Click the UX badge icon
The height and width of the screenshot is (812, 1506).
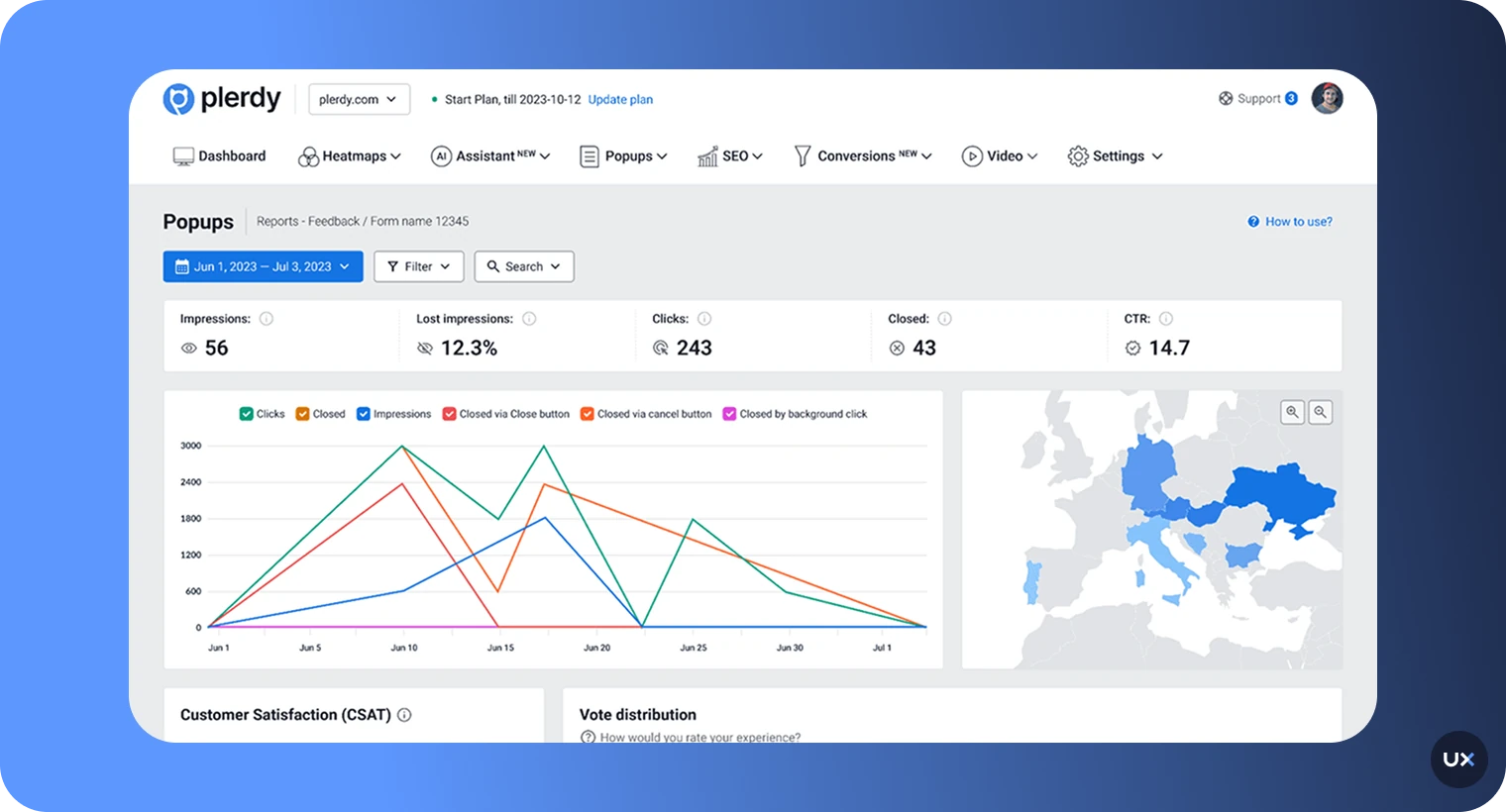click(x=1458, y=760)
